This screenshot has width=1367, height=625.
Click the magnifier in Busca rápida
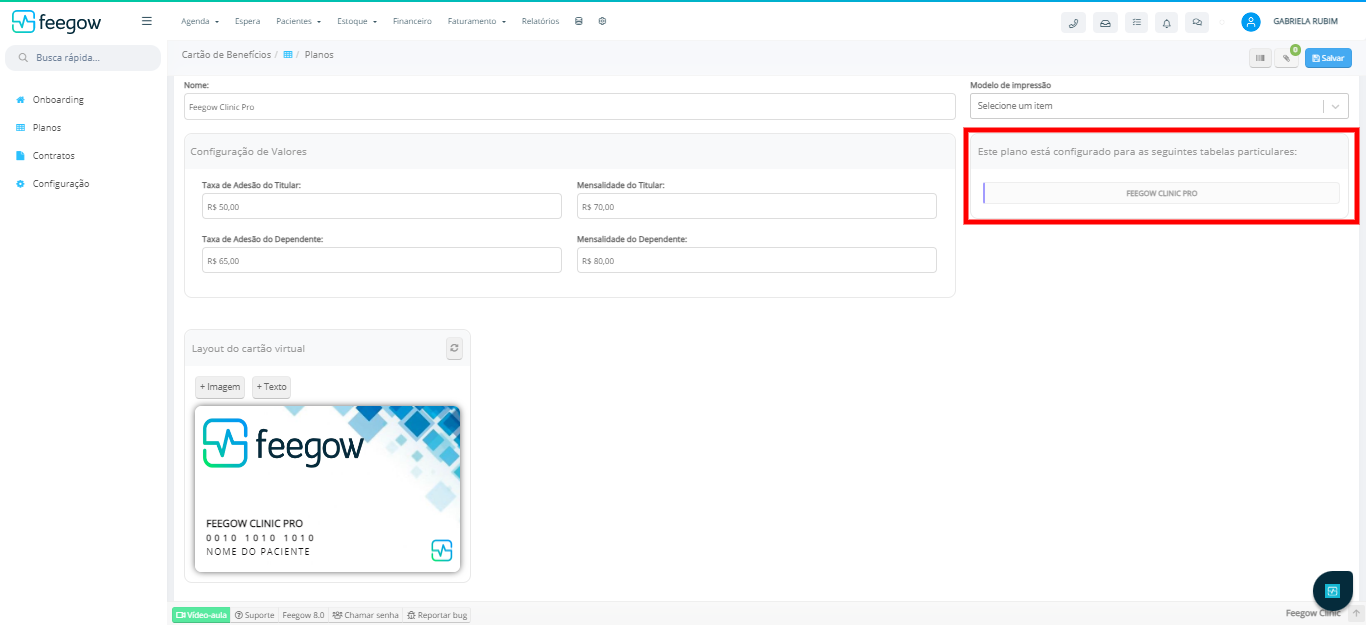[23, 58]
